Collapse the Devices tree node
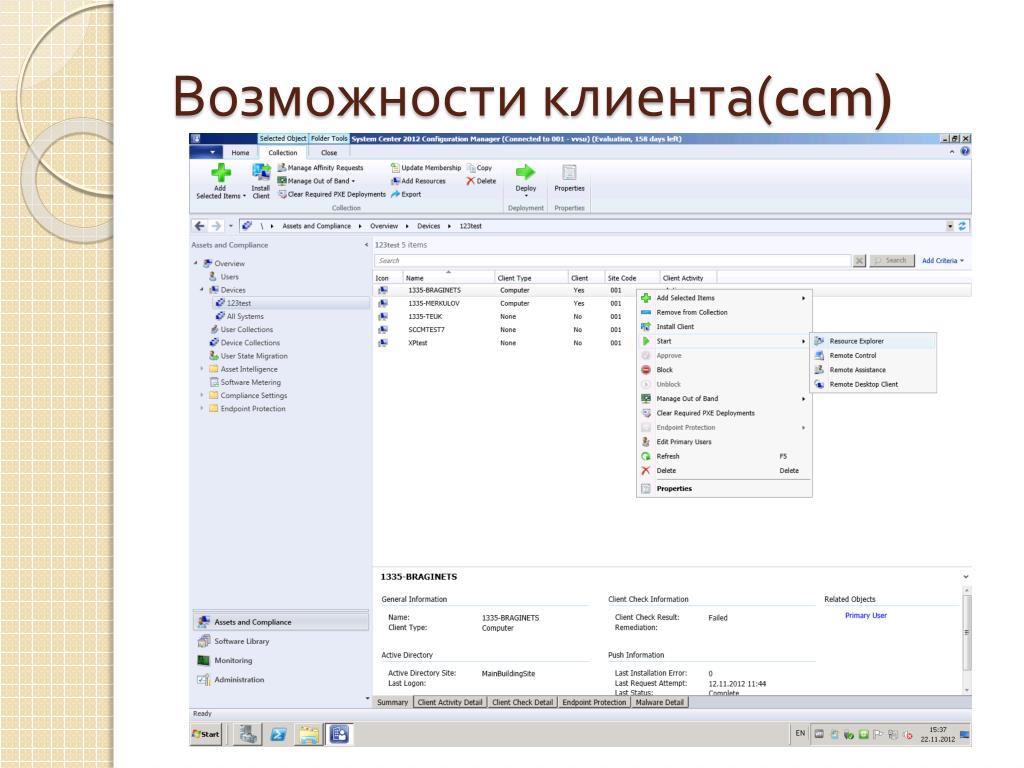This screenshot has height=768, width=1024. point(202,289)
